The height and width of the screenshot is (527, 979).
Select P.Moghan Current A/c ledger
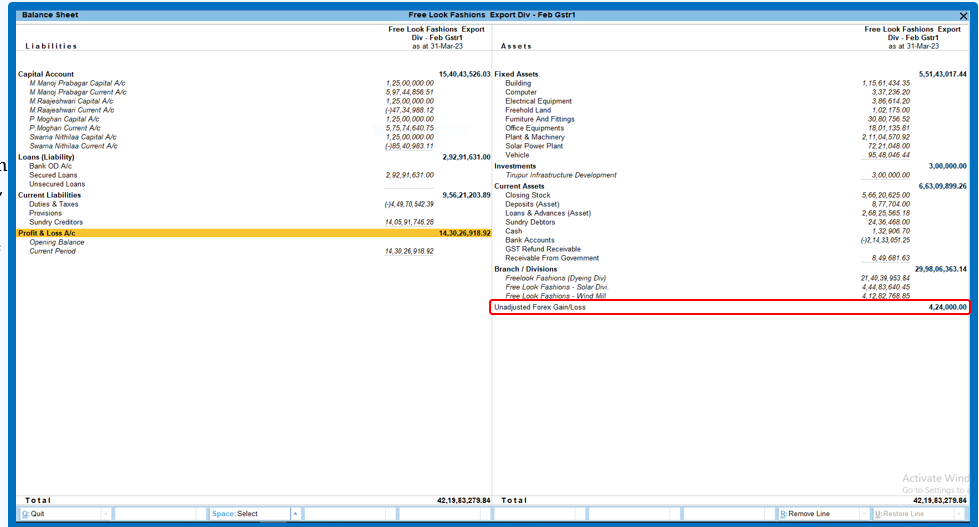pyautogui.click(x=65, y=128)
